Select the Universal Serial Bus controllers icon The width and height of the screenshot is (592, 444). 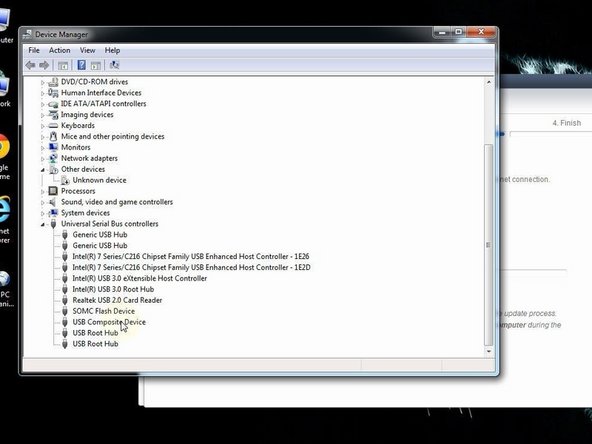(x=53, y=224)
